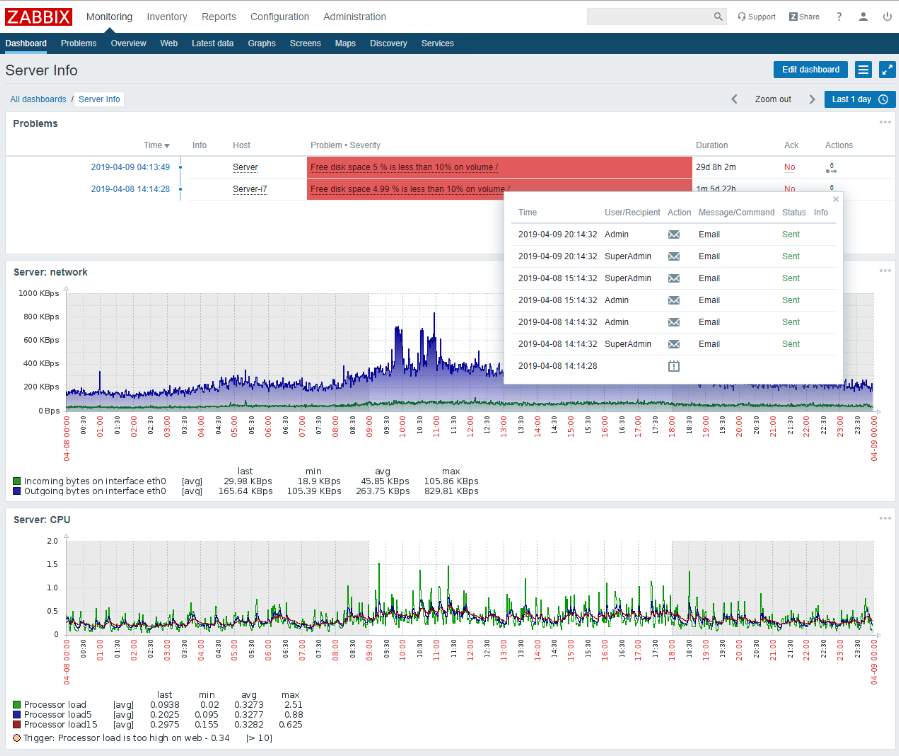The height and width of the screenshot is (756, 899).
Task: Open the All dashboards breadcrumb link
Action: tap(38, 99)
